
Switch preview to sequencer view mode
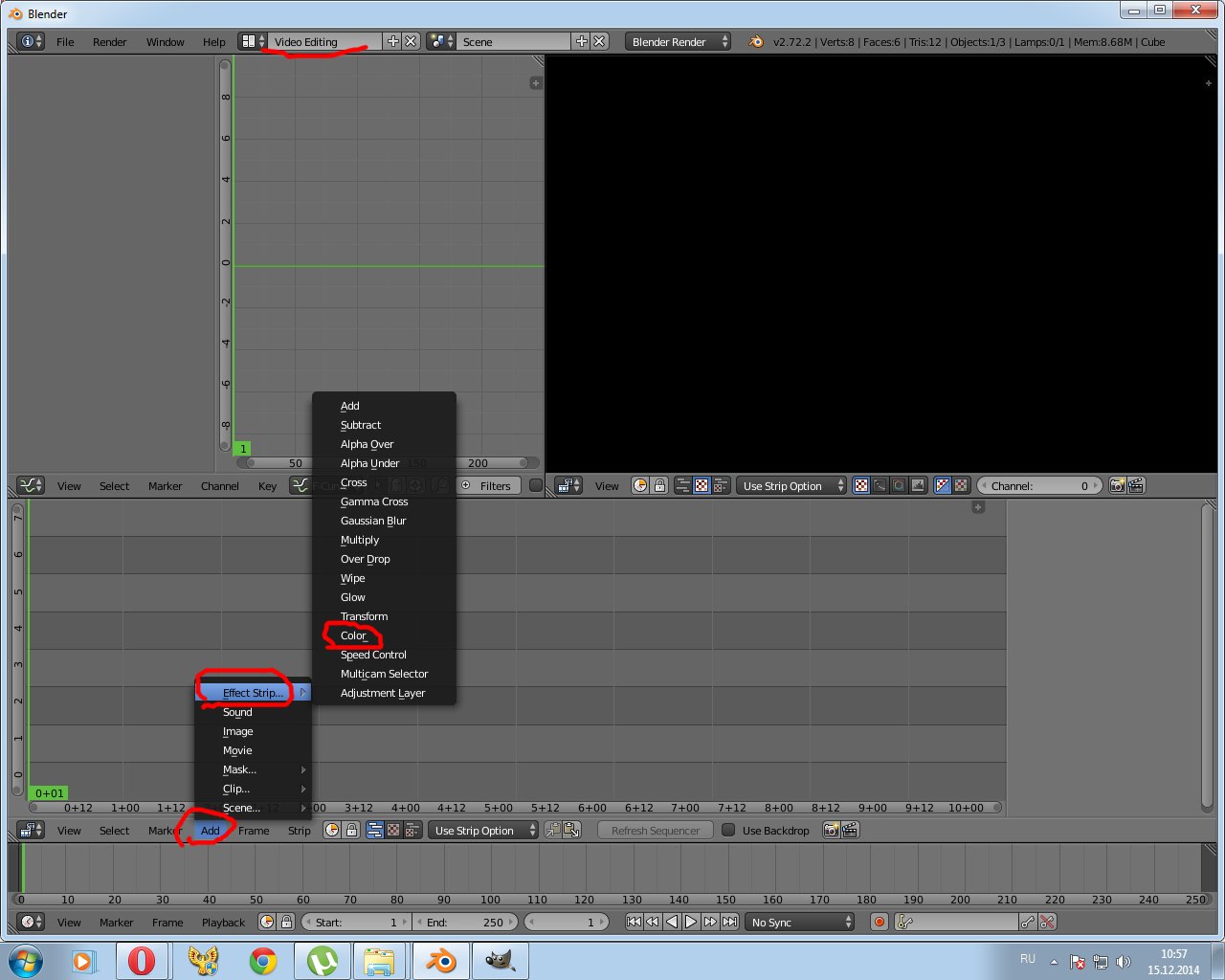pyautogui.click(x=682, y=485)
